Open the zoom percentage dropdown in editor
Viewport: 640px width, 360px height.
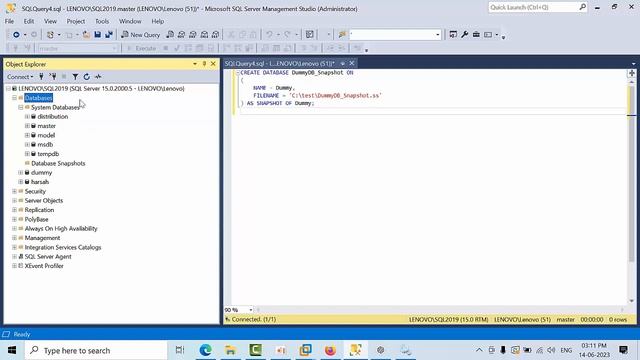pyautogui.click(x=250, y=310)
